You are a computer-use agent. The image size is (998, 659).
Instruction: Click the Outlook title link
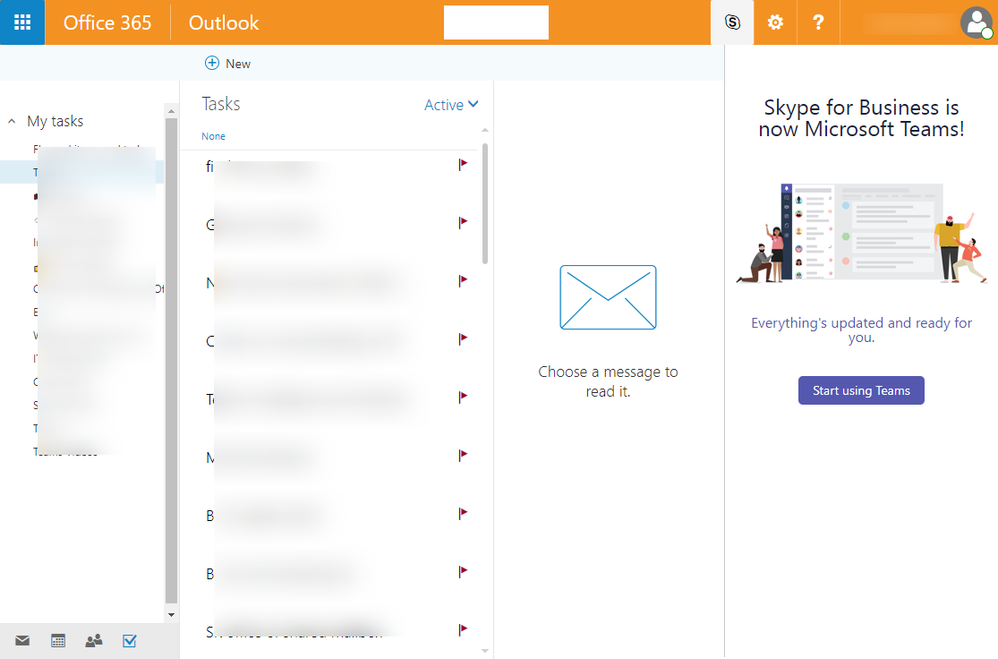tap(223, 23)
